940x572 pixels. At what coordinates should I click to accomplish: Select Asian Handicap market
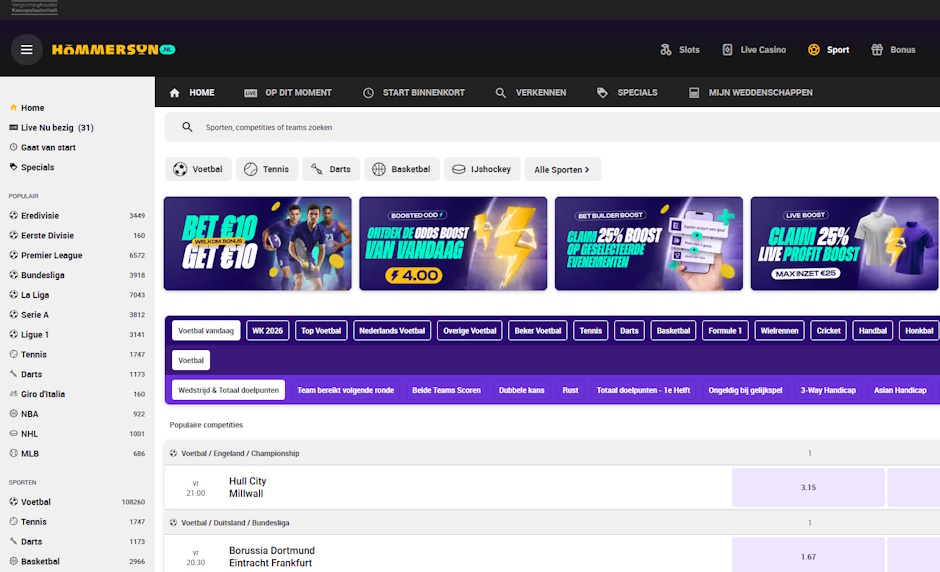tap(900, 390)
